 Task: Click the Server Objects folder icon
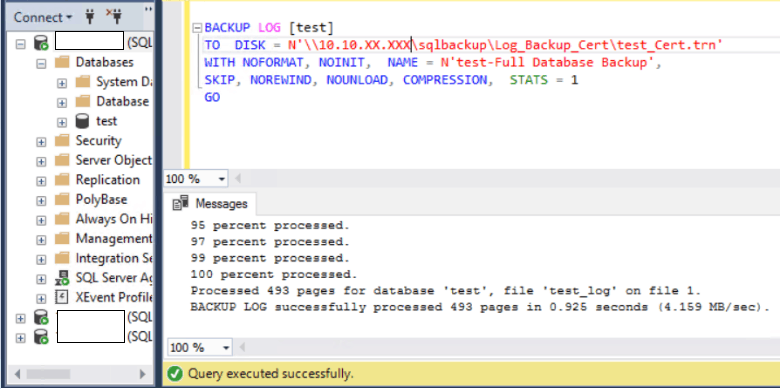(x=62, y=160)
